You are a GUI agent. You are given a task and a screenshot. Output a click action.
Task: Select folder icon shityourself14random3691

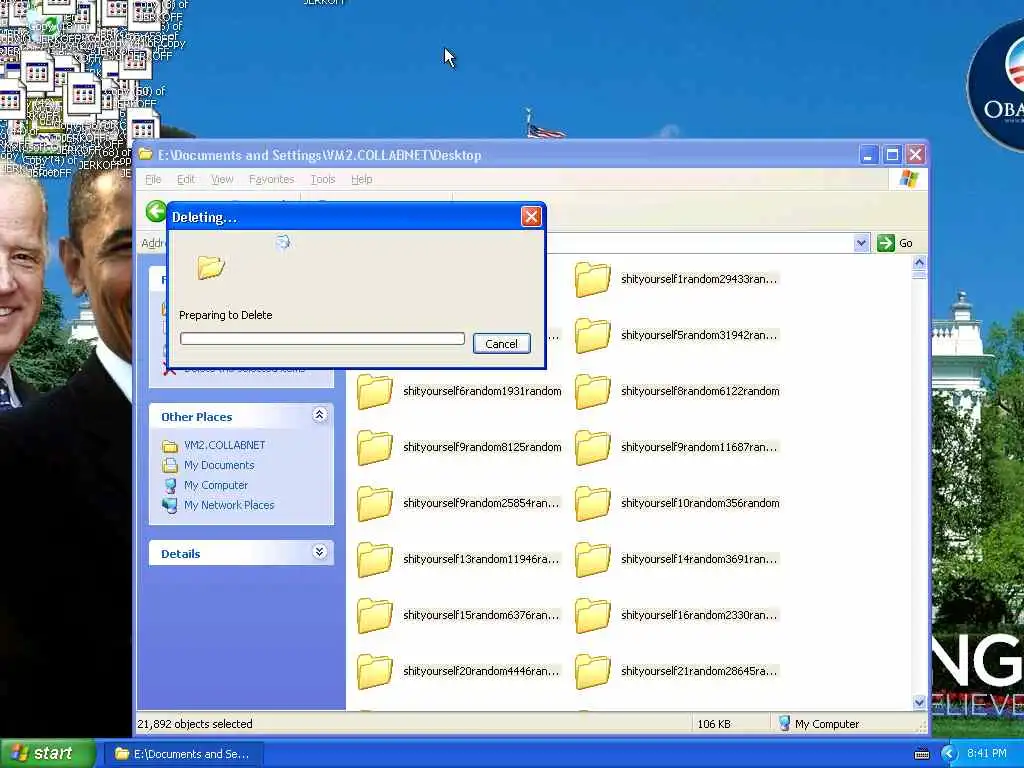(x=592, y=560)
